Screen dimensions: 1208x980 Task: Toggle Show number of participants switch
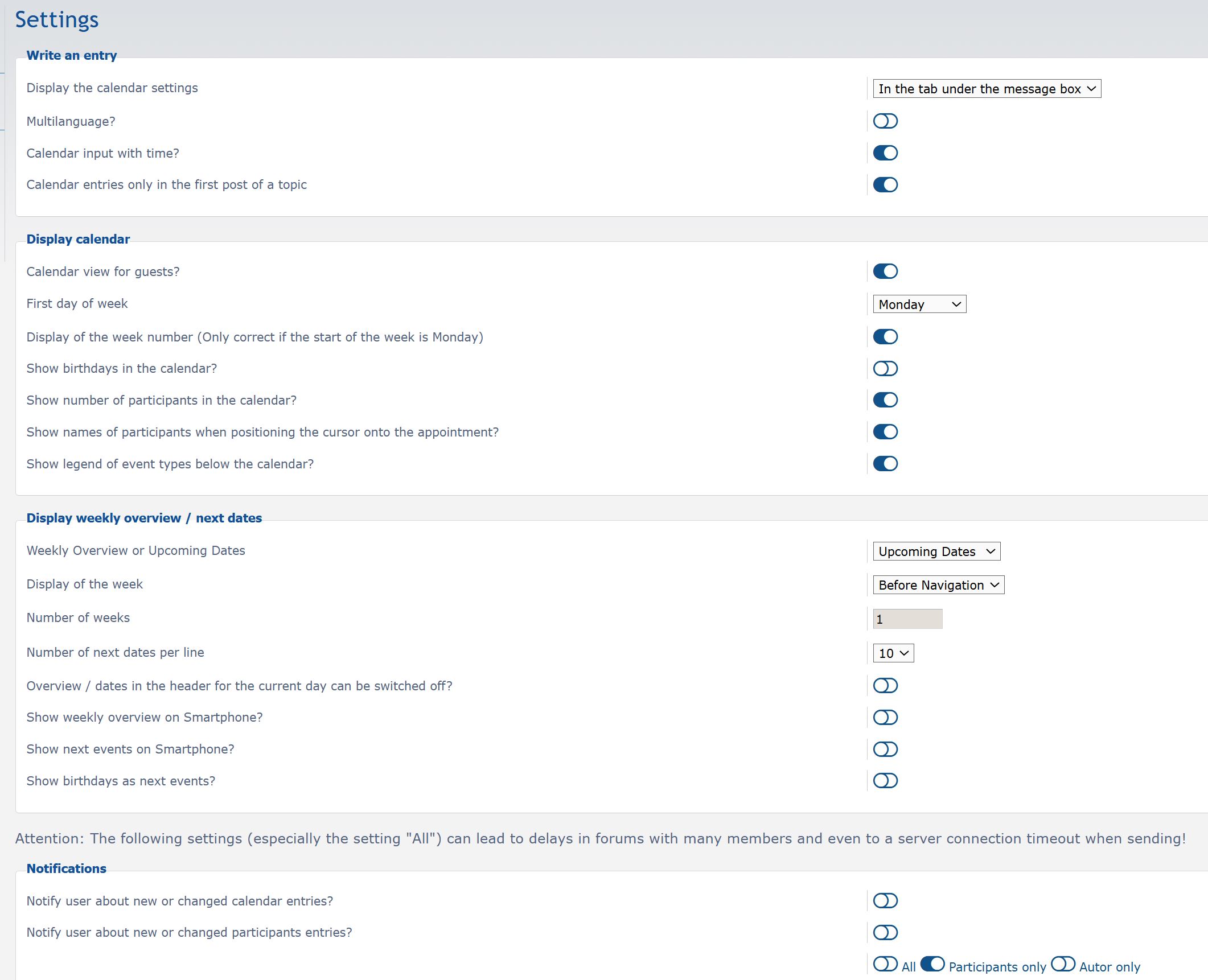pyautogui.click(x=885, y=400)
